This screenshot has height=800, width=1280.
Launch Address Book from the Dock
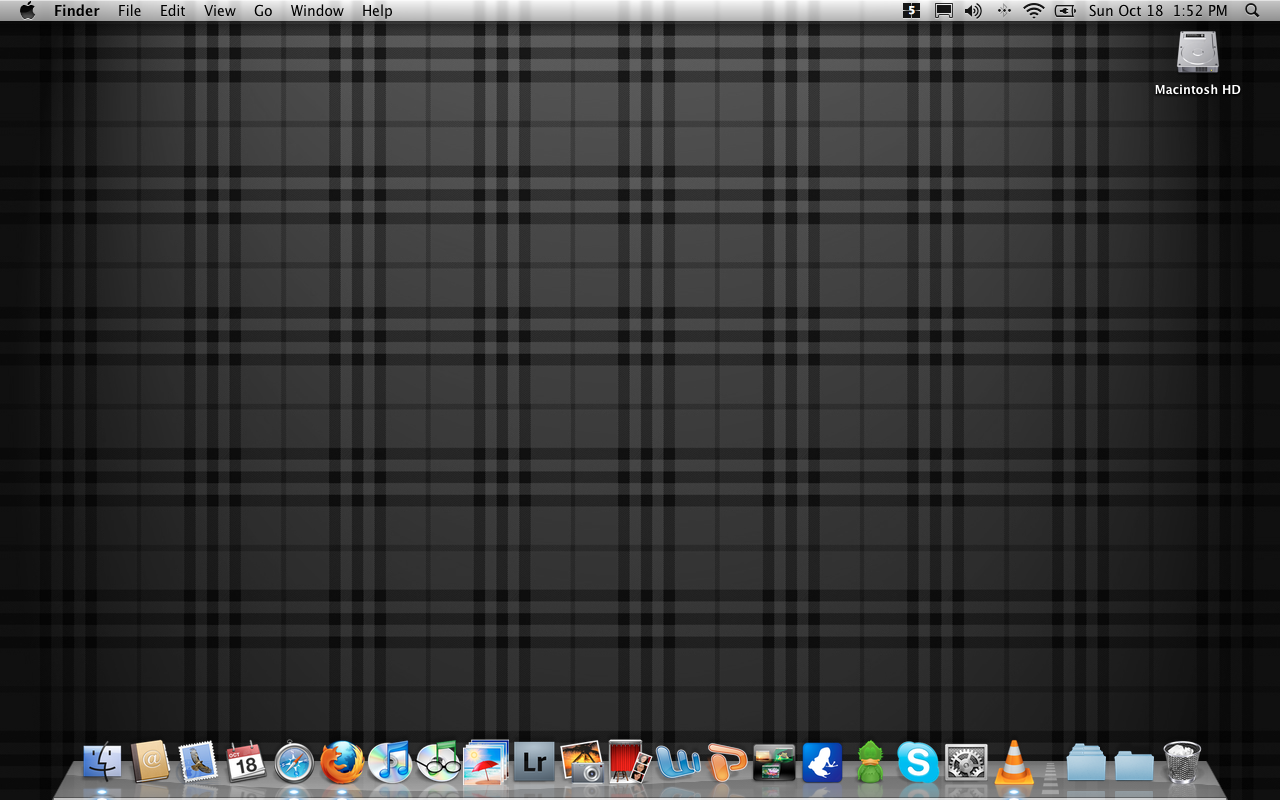click(150, 762)
